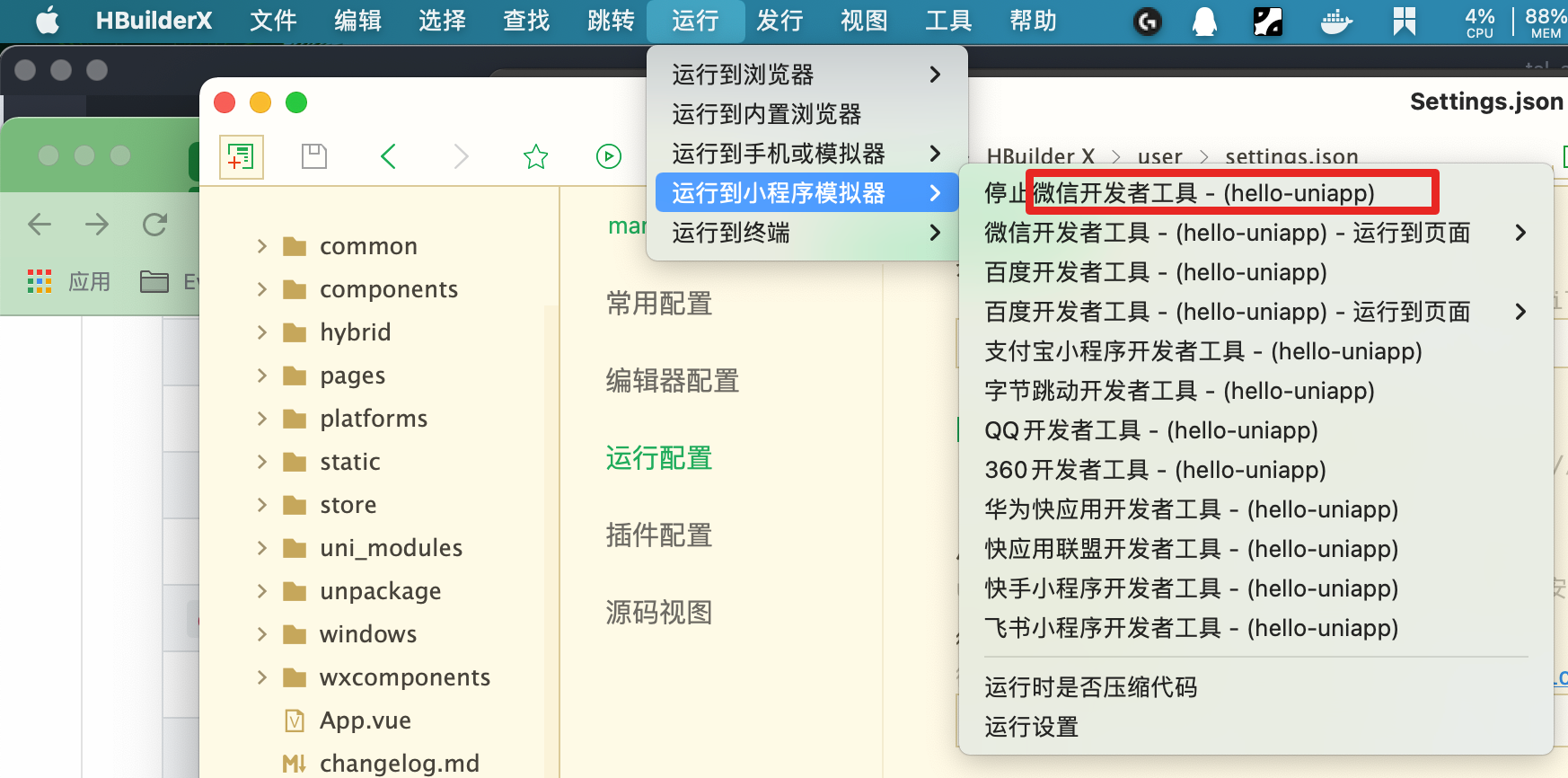Expand 百度开发者工具 运行到页面 submenu arrow
The image size is (1568, 778).
pyautogui.click(x=1520, y=312)
